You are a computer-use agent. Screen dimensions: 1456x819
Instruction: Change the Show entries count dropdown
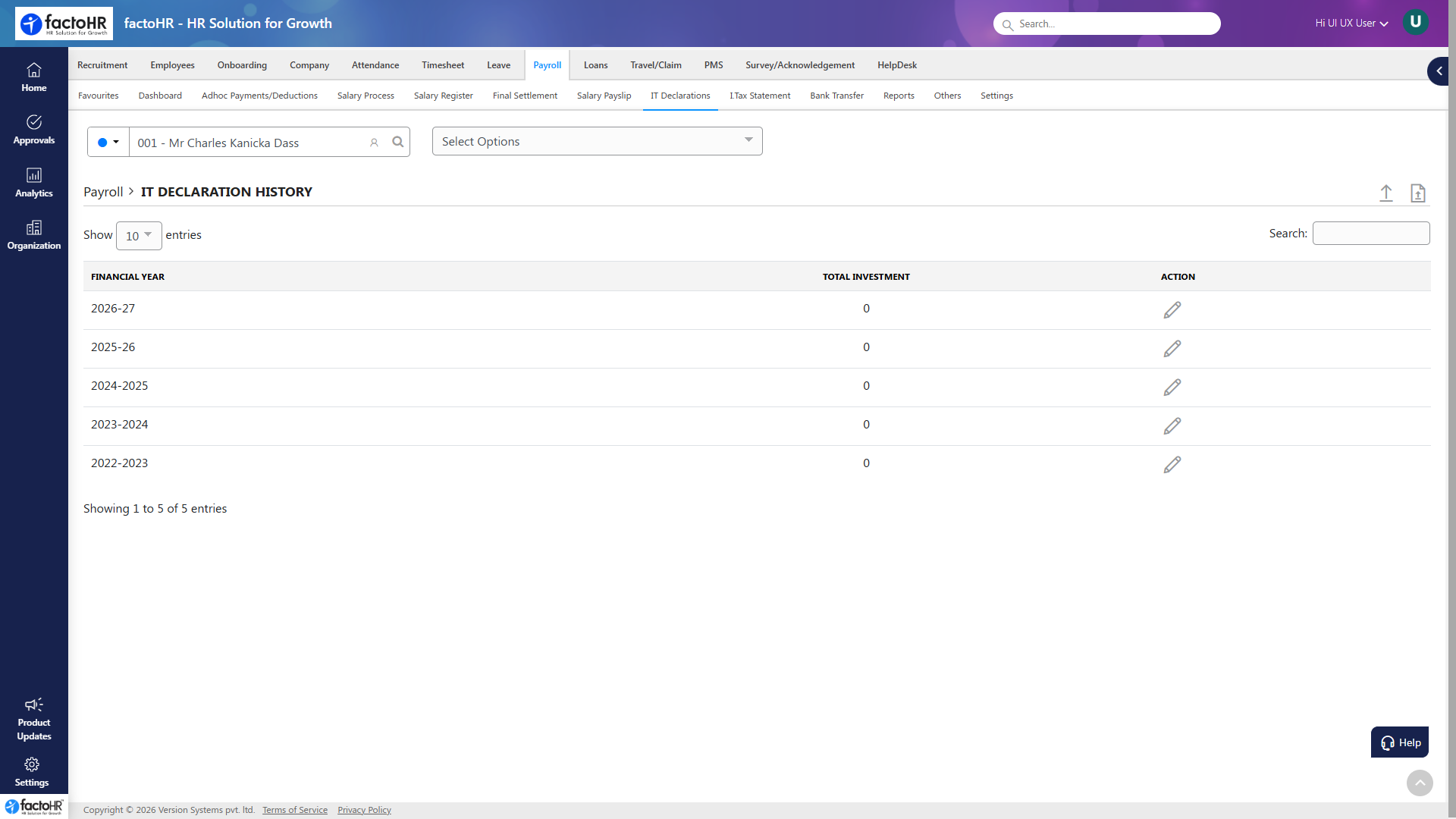pos(139,236)
